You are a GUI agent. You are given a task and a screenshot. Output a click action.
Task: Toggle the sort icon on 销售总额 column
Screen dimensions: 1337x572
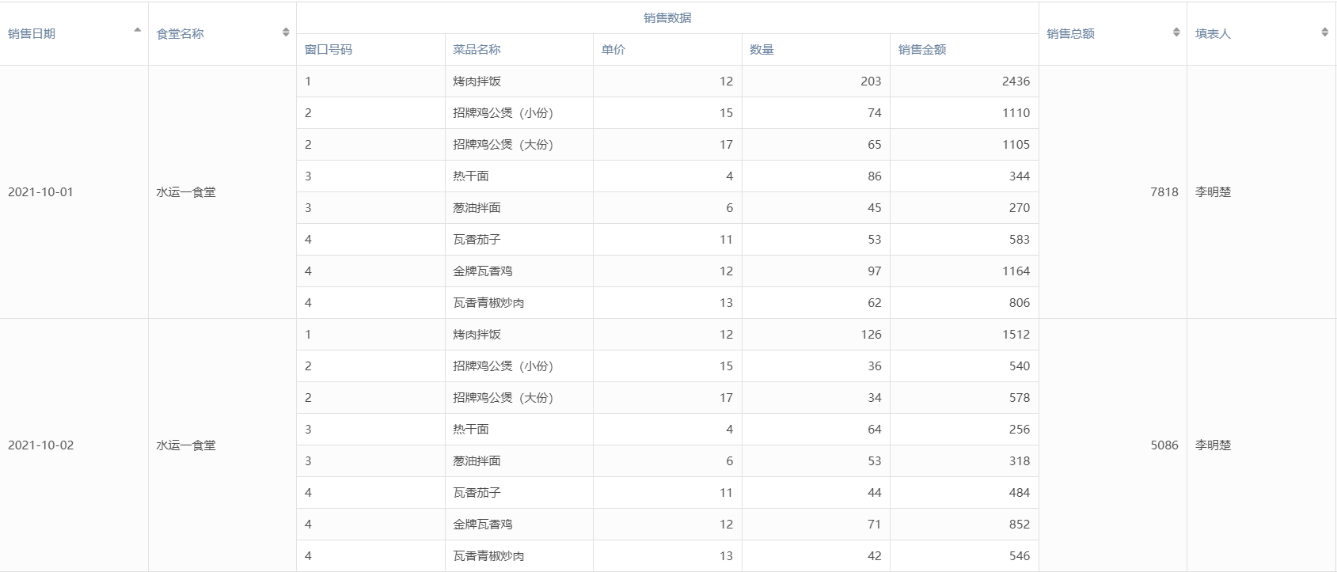(1176, 34)
